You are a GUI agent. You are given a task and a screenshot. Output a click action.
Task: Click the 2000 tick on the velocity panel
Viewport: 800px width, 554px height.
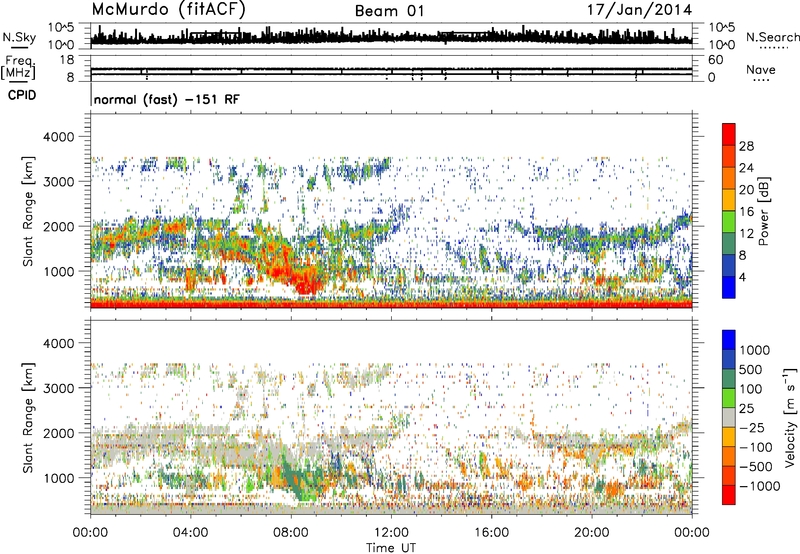tap(59, 433)
